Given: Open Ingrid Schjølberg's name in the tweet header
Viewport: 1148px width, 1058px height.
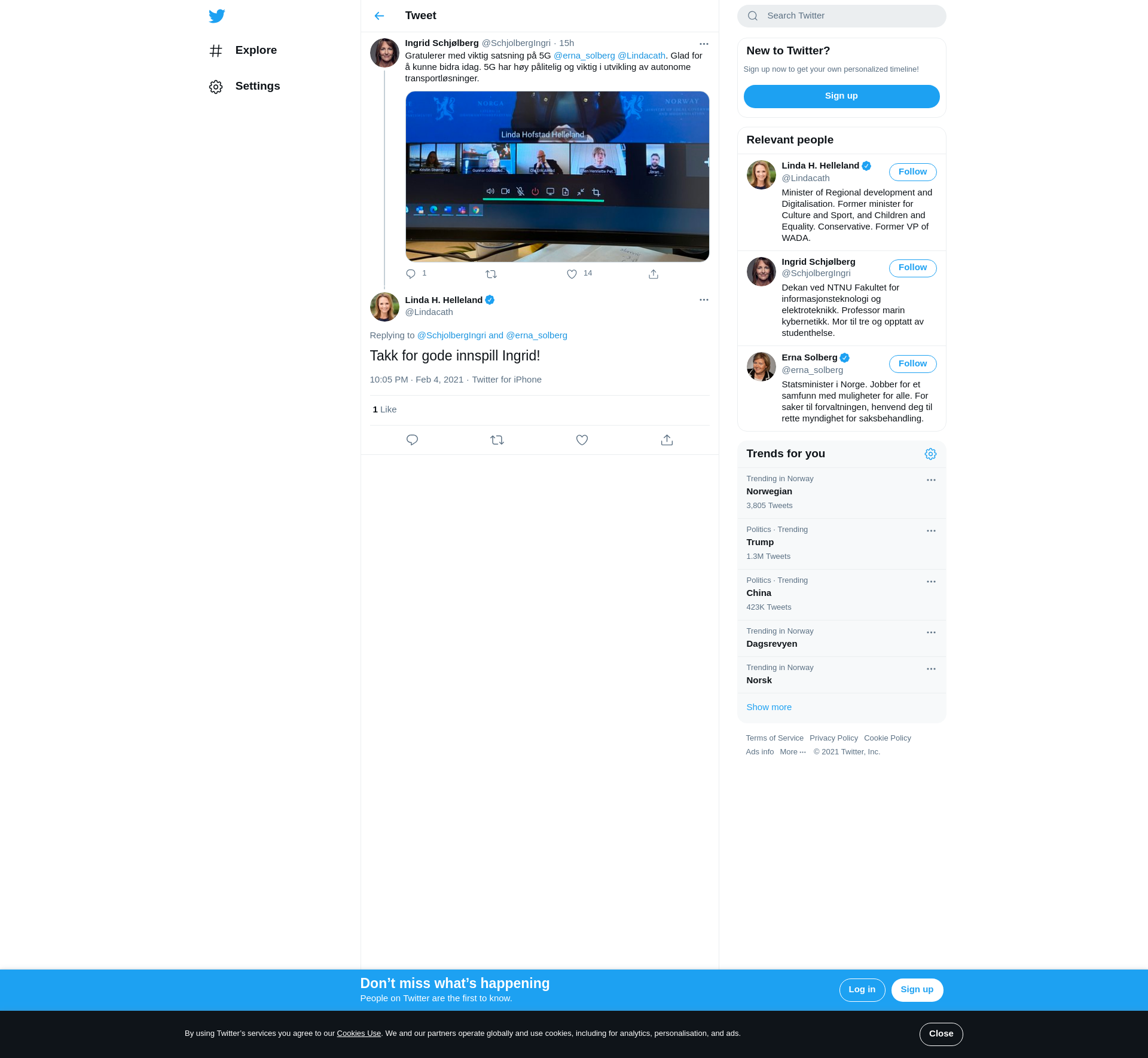Looking at the screenshot, I should [442, 43].
